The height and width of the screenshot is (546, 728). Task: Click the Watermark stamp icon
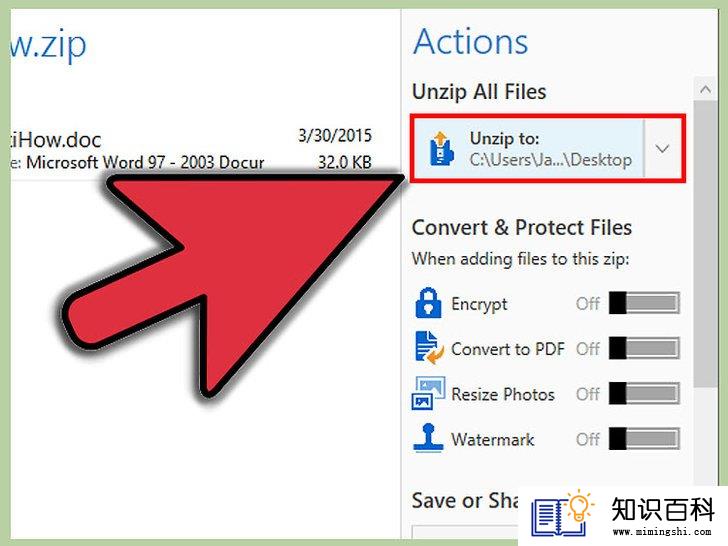tap(428, 437)
